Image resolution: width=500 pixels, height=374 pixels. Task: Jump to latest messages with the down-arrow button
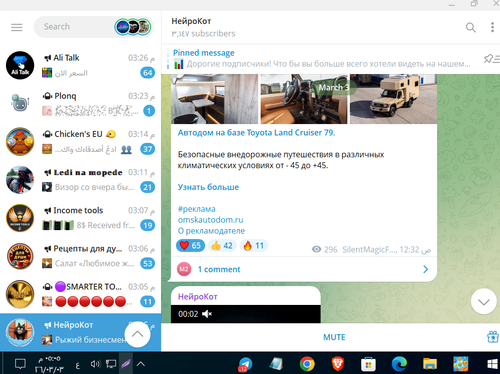[483, 302]
